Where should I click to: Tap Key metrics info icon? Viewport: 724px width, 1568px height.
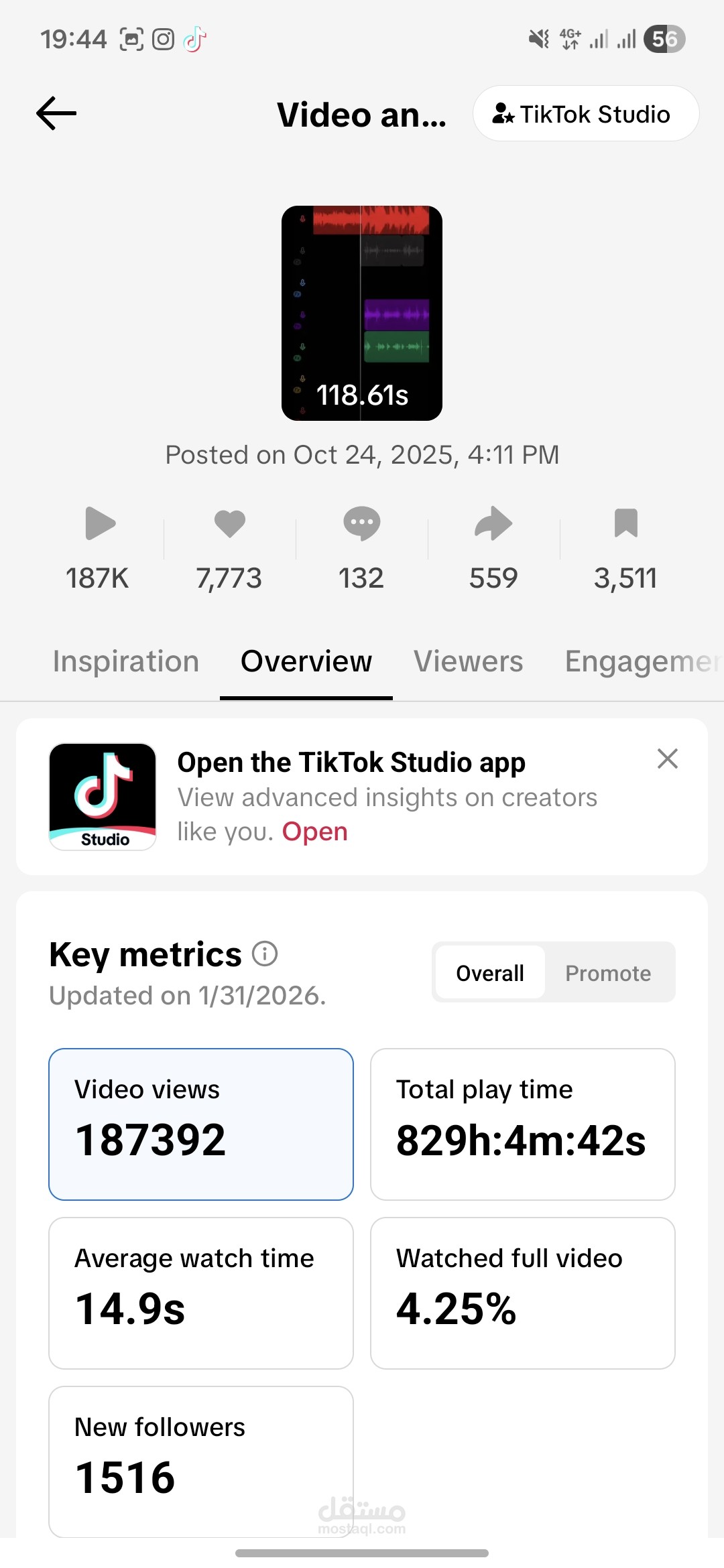[x=265, y=954]
